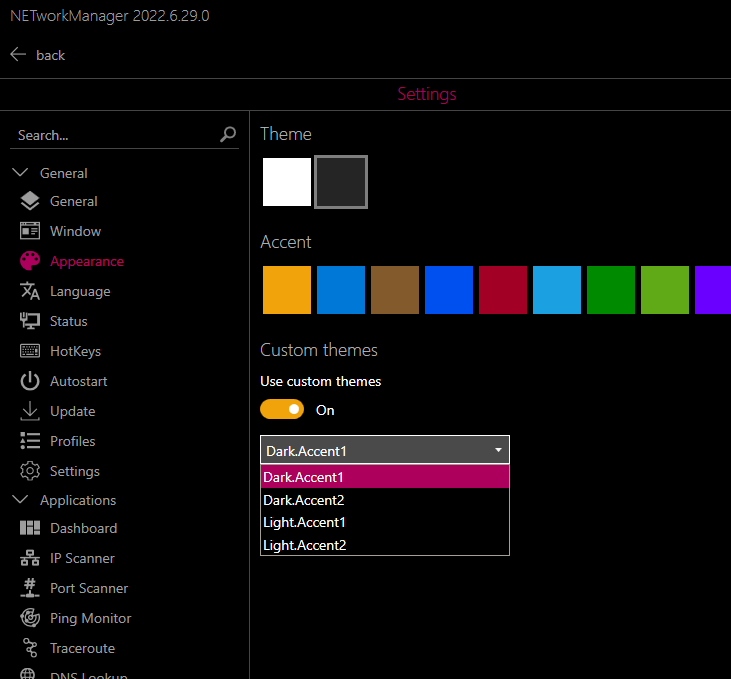Choose Dark.Accent1 from dropdown list

(385, 477)
